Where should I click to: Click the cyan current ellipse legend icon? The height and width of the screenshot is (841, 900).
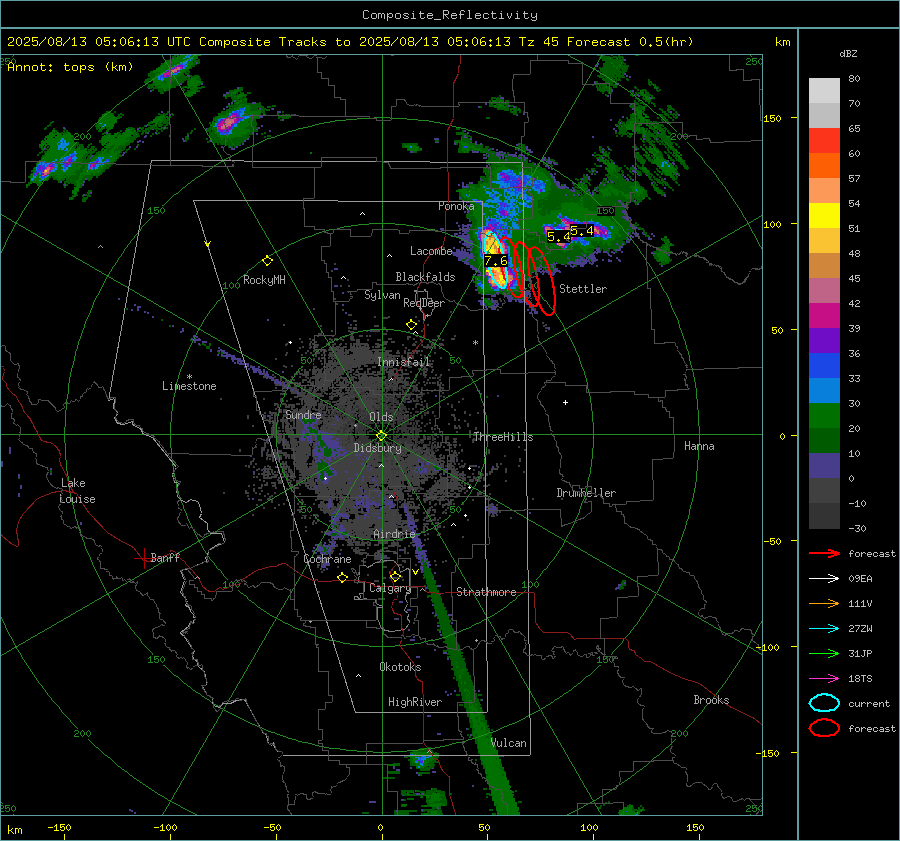click(x=824, y=703)
